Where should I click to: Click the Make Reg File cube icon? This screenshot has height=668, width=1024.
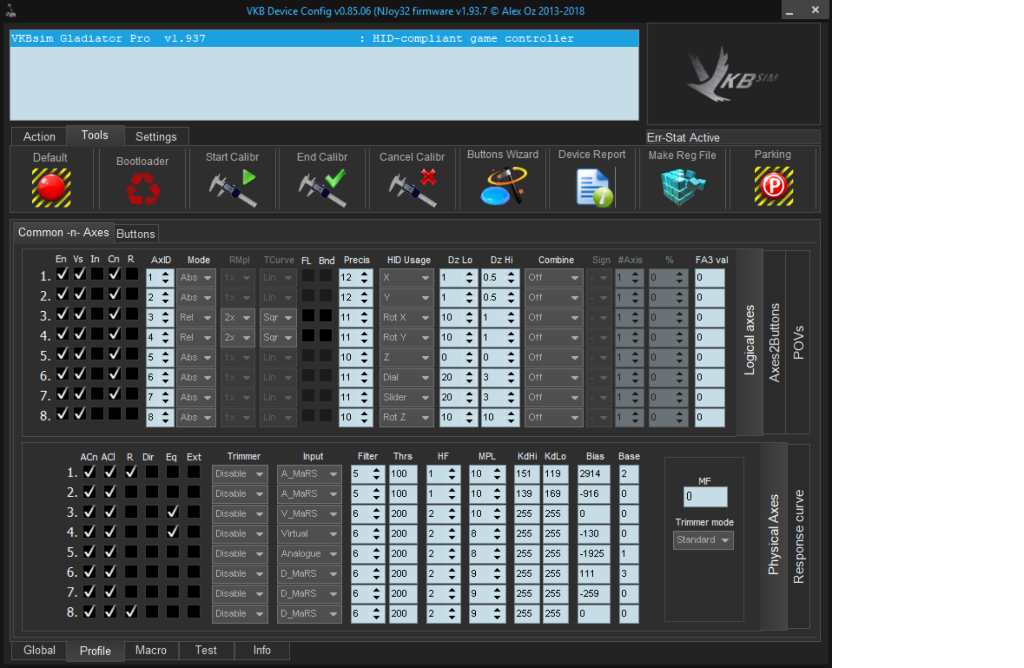click(682, 187)
